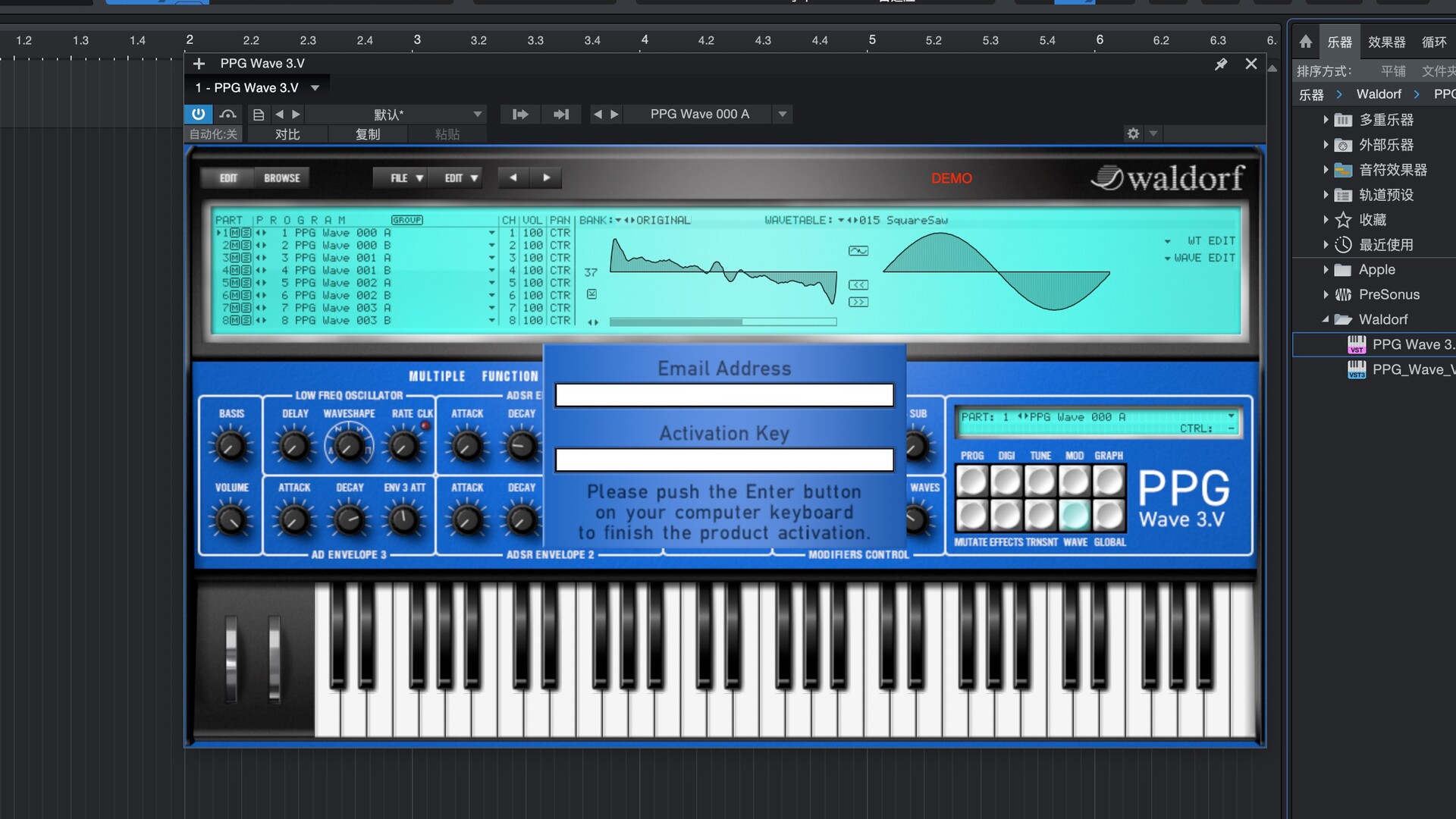The image size is (1456, 819).
Task: Open the WAVE EDIT dropdown
Action: pos(1168,259)
